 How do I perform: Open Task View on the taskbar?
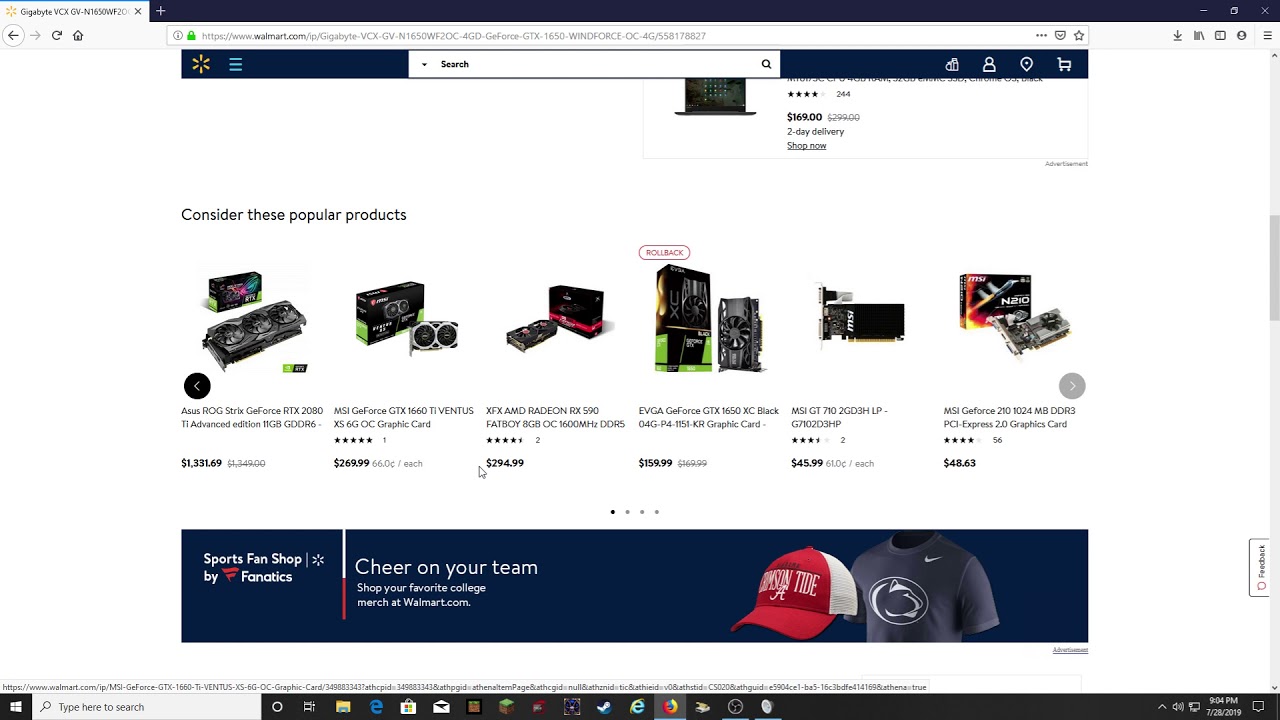309,707
